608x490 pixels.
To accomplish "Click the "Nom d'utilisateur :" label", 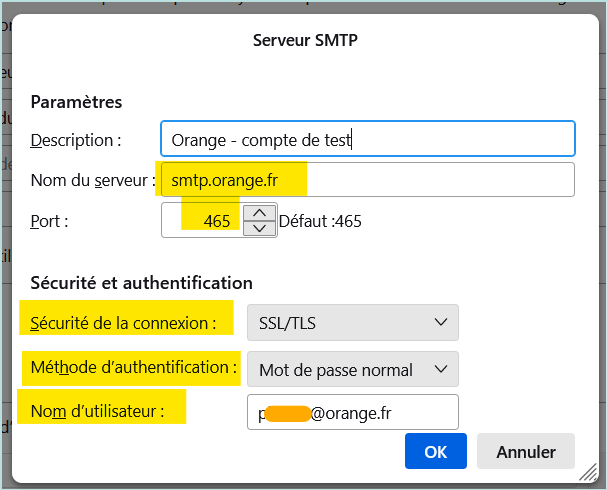I will pos(97,410).
